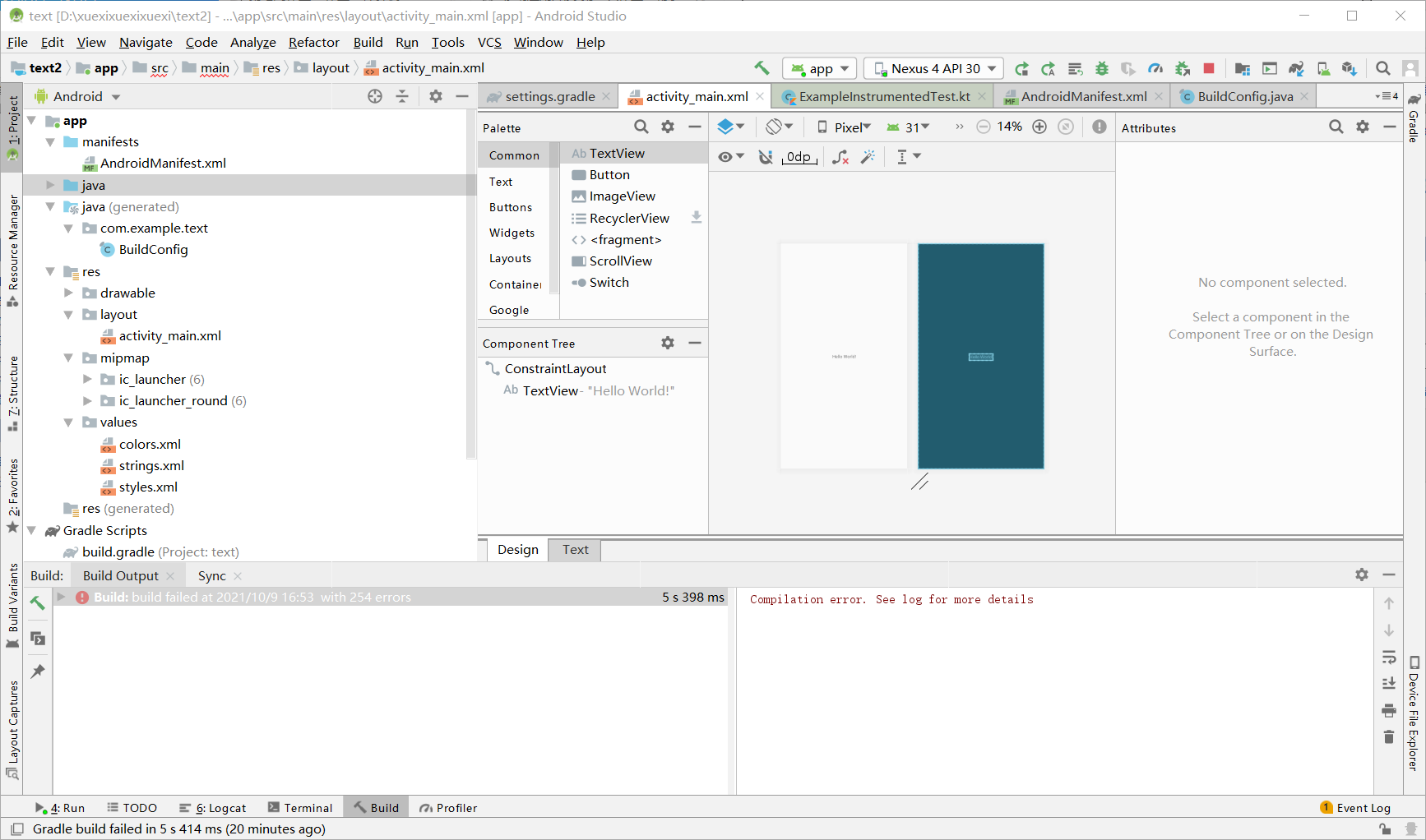Switch to AndroidManifest.xml editor tab
The image size is (1426, 840).
1083,96
